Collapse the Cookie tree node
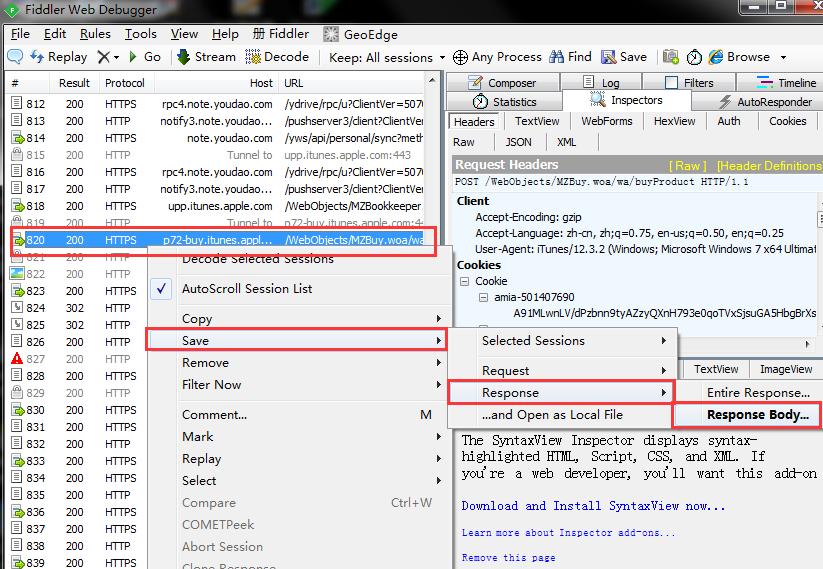 coord(465,281)
